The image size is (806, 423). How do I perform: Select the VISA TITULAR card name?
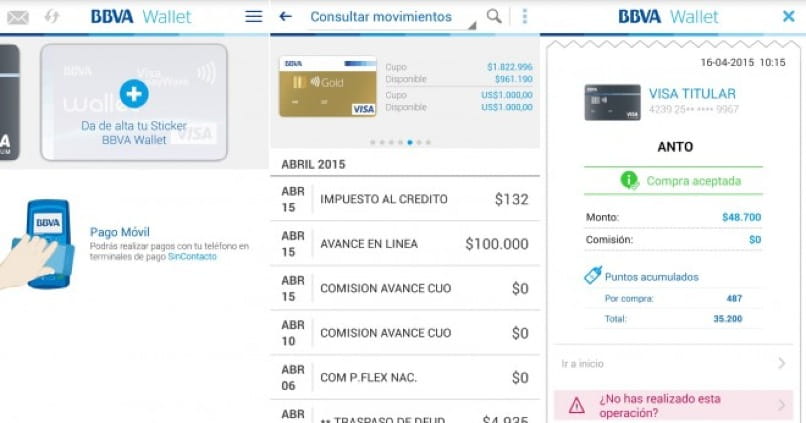692,94
